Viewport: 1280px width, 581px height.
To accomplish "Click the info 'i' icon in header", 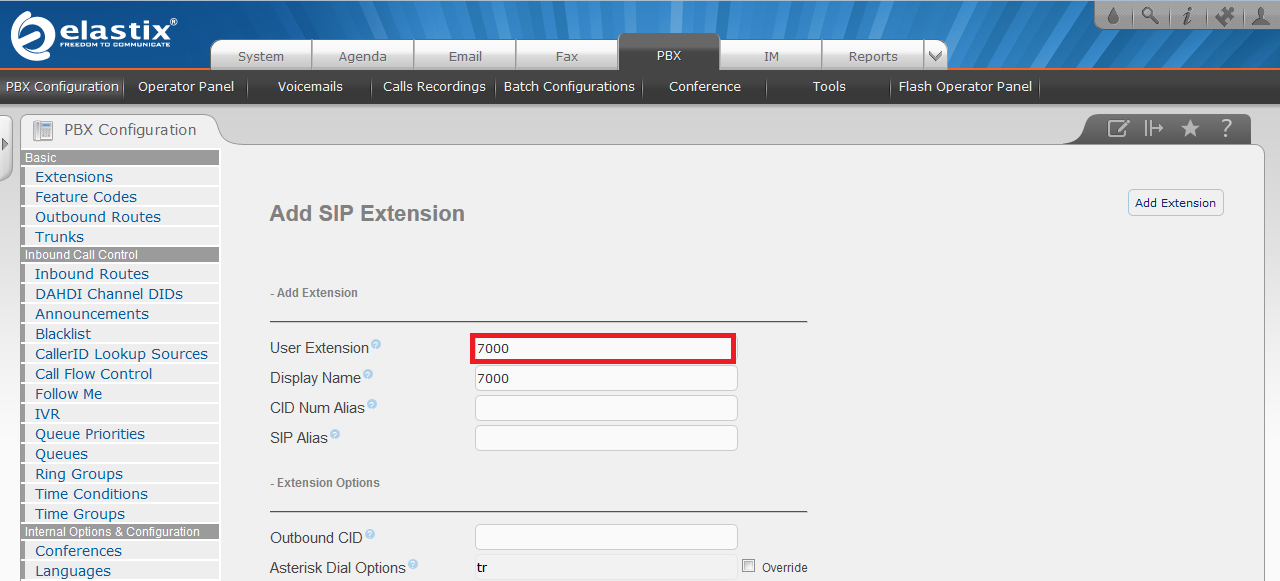I will tap(1186, 15).
